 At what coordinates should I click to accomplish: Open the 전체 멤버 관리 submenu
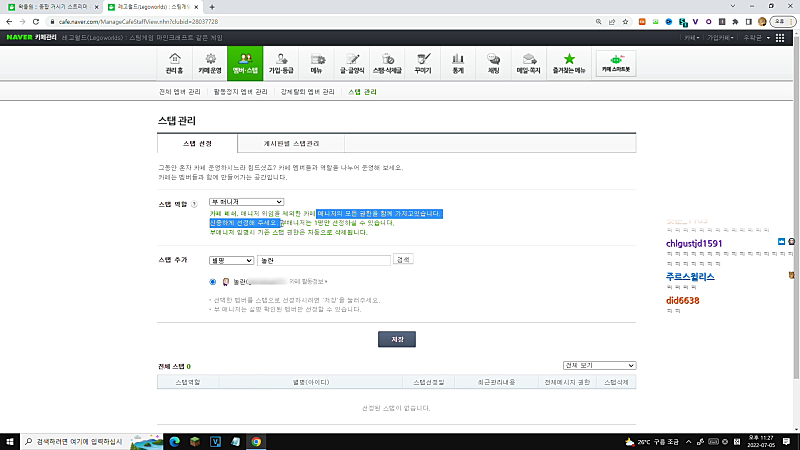(x=180, y=92)
